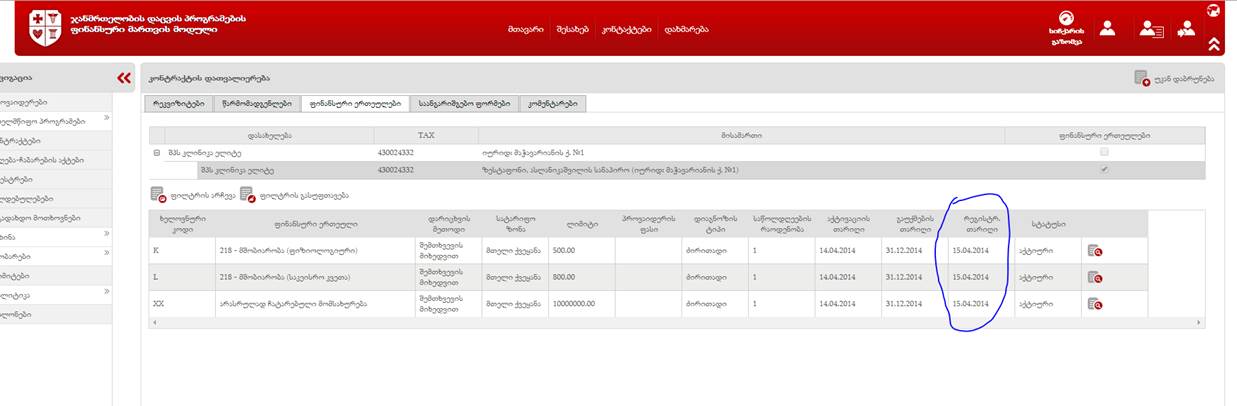Click the user card icon in header

click(x=1151, y=29)
